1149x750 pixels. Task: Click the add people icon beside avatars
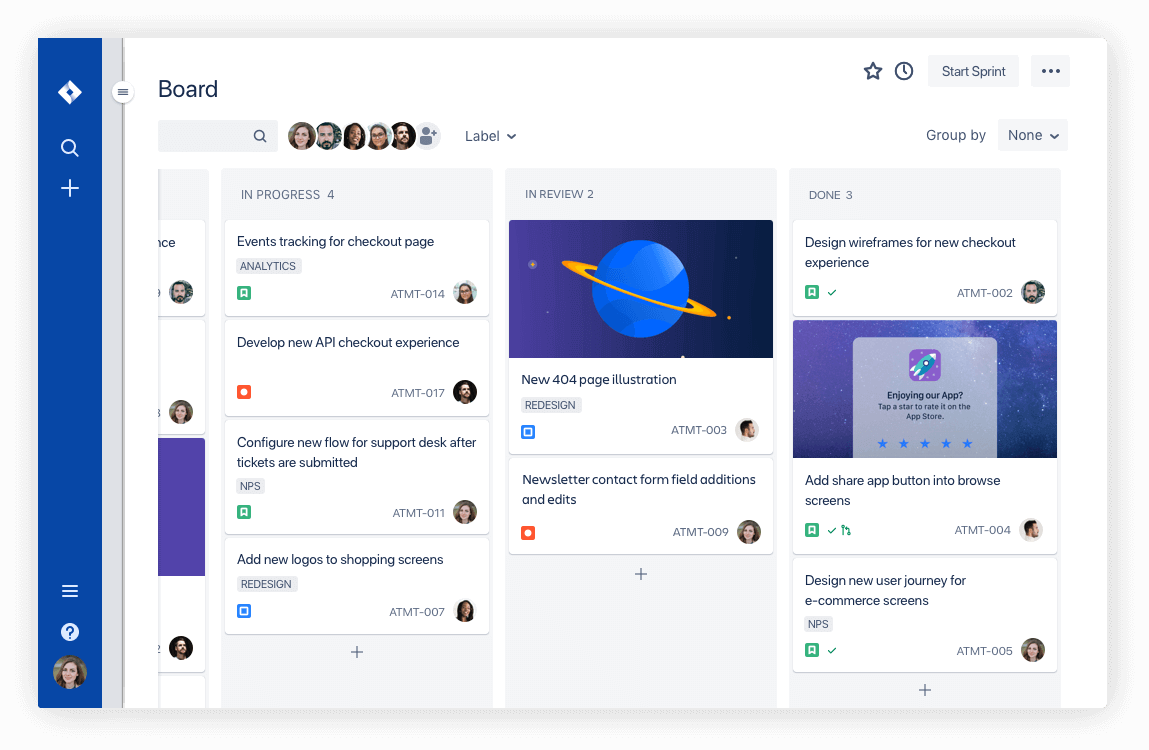point(428,136)
